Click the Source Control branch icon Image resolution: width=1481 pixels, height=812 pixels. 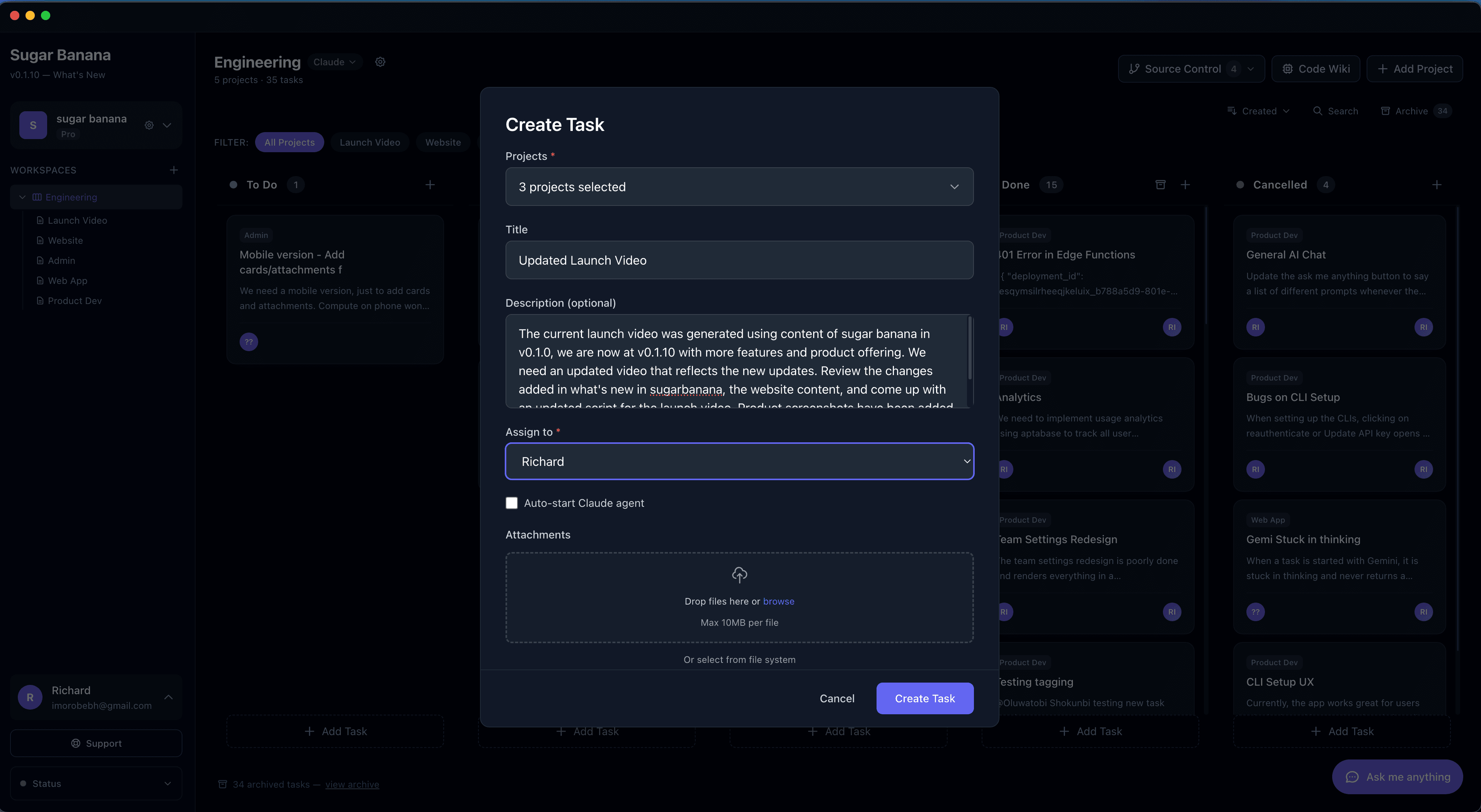coord(1134,68)
